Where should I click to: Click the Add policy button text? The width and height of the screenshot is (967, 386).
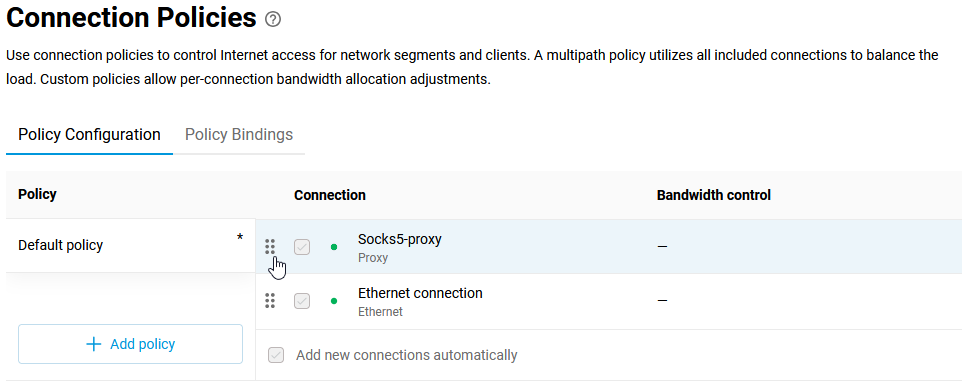point(142,344)
